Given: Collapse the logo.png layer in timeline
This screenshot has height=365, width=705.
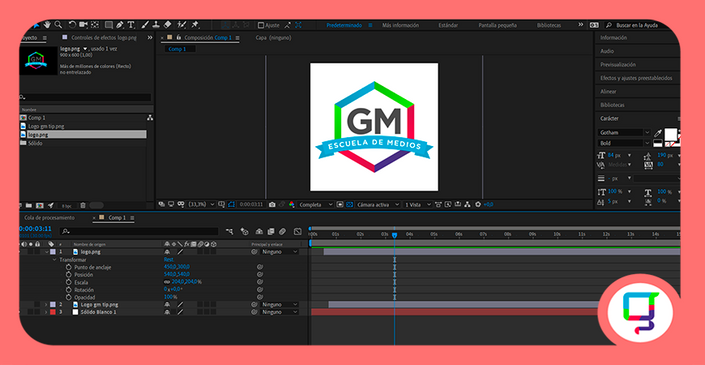Looking at the screenshot, I should tap(47, 252).
